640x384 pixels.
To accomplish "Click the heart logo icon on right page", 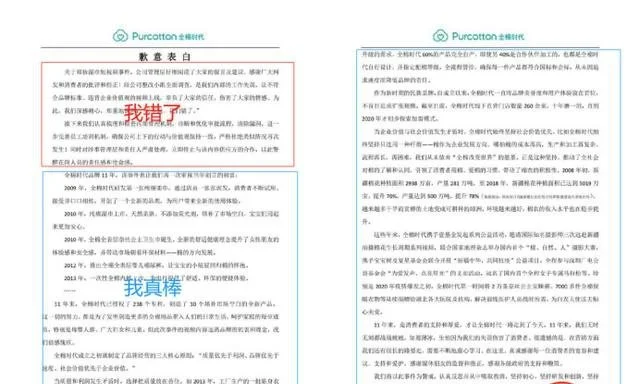I will coord(440,36).
